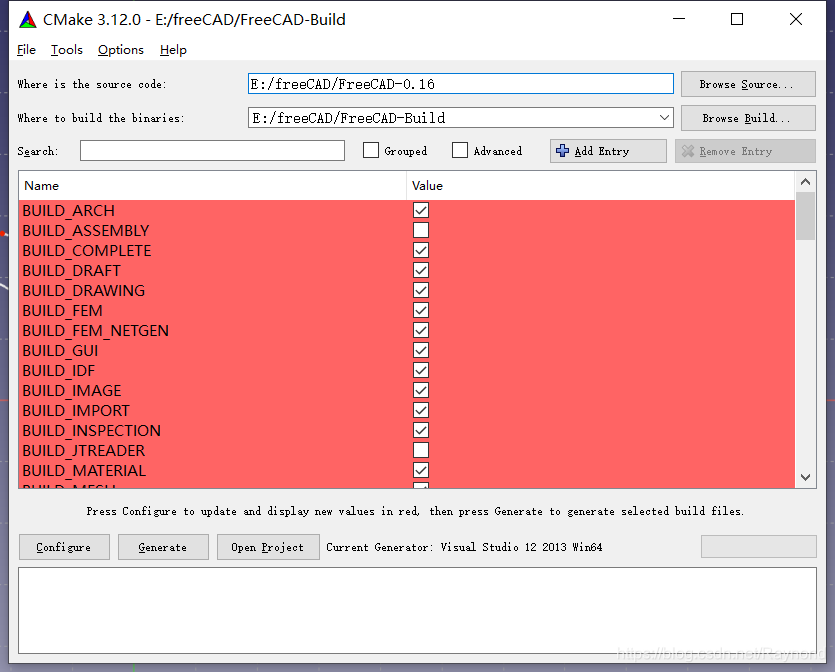Image resolution: width=835 pixels, height=672 pixels.
Task: Select the BUILD_DRAFT name entry
Action: (x=71, y=271)
